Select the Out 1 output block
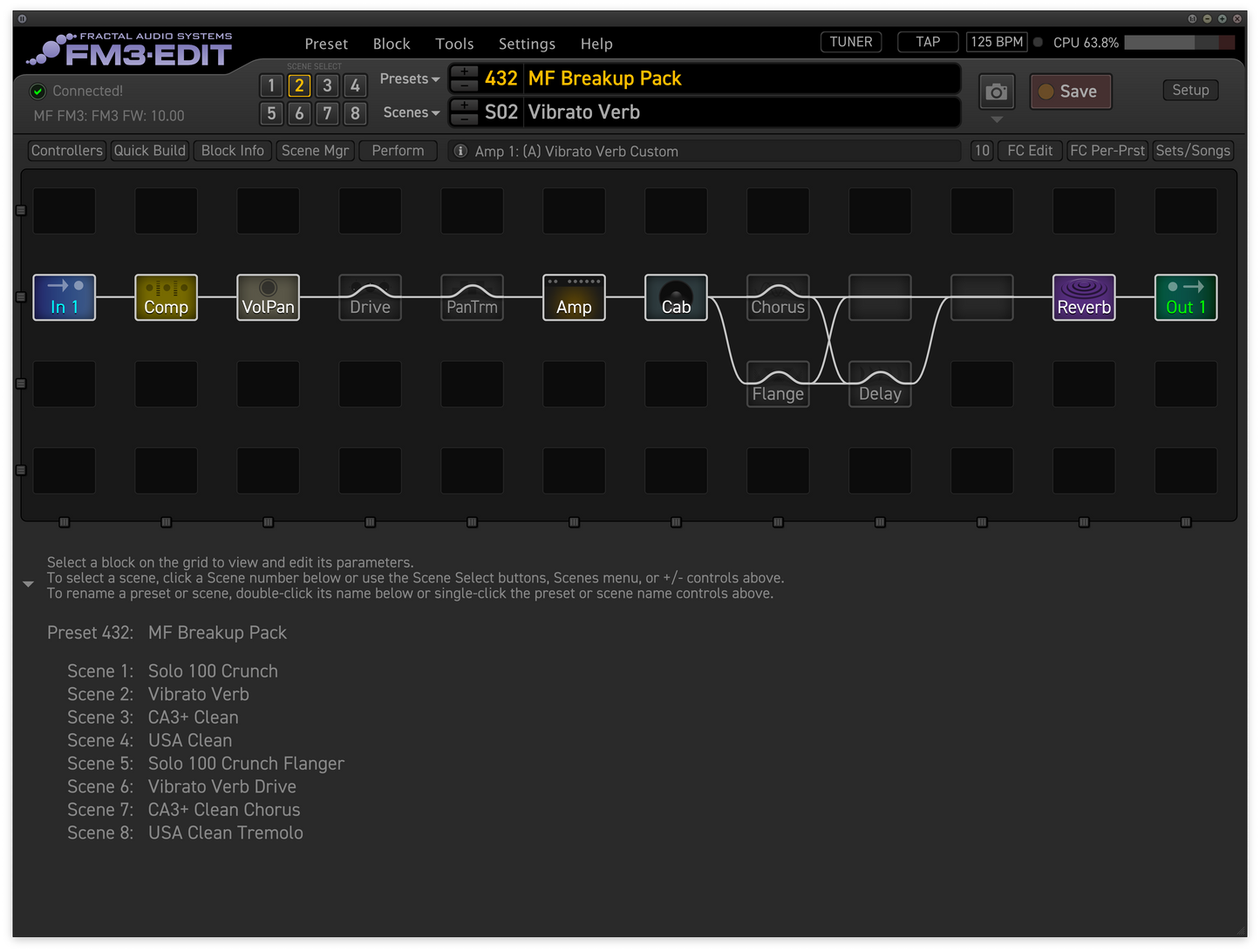This screenshot has width=1260, height=952. pyautogui.click(x=1186, y=297)
